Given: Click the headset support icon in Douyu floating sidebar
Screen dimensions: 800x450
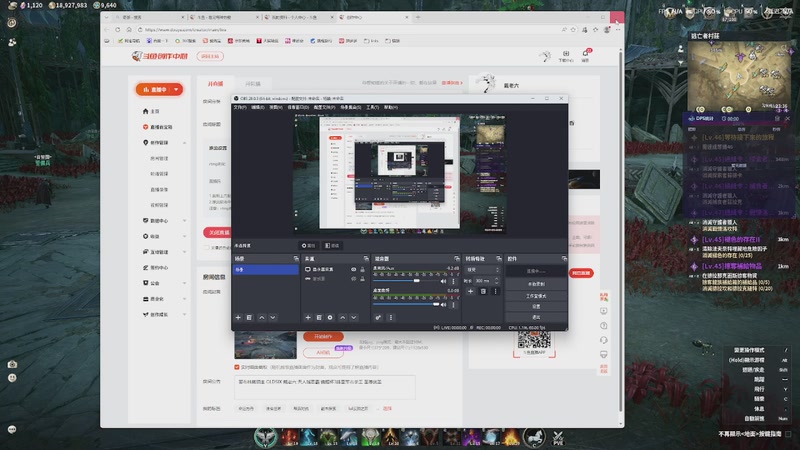Looking at the screenshot, I should point(604,340).
